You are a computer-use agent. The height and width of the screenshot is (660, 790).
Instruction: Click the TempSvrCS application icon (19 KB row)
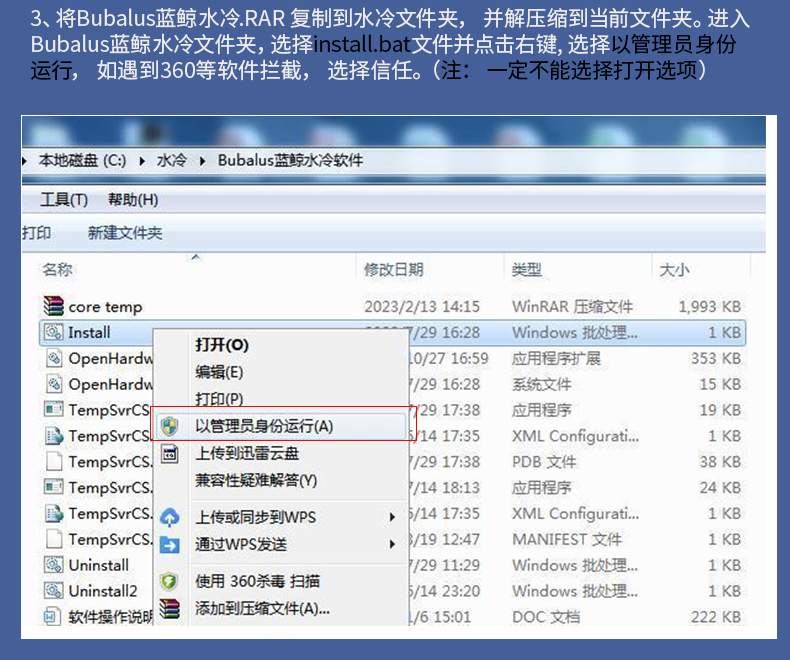[53, 409]
